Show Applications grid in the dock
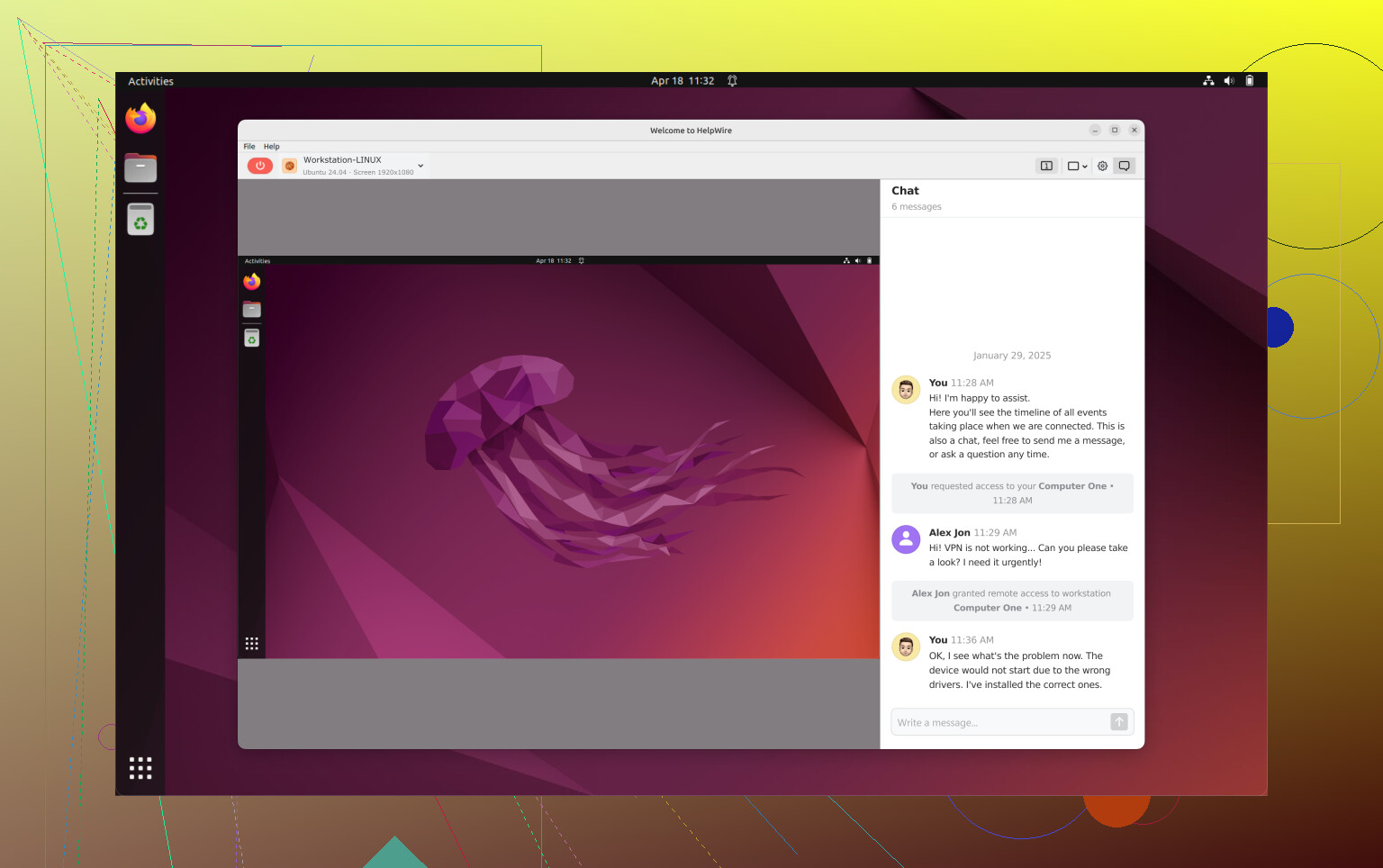This screenshot has width=1383, height=868. [x=140, y=768]
